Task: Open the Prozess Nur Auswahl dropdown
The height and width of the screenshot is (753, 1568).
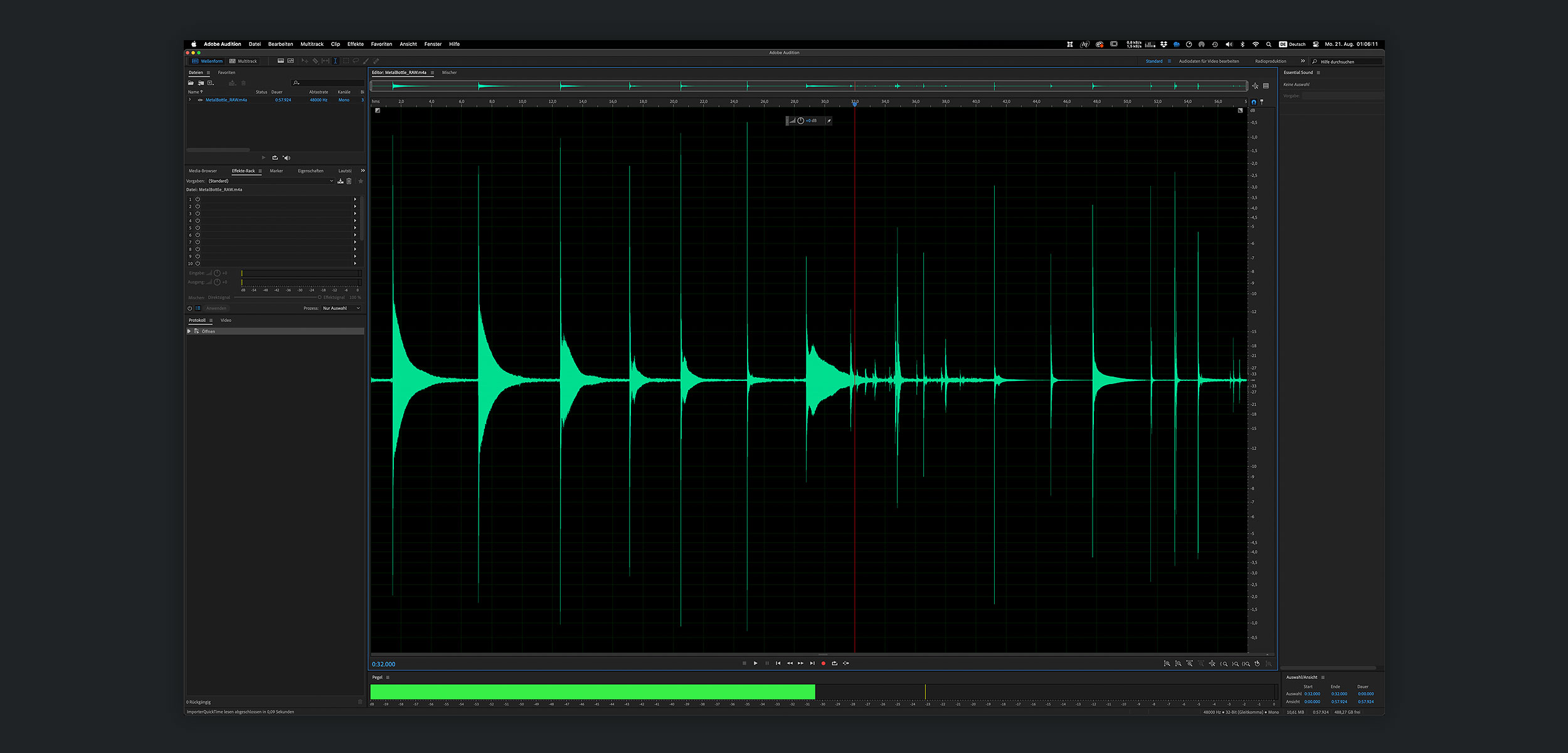Action: (341, 308)
